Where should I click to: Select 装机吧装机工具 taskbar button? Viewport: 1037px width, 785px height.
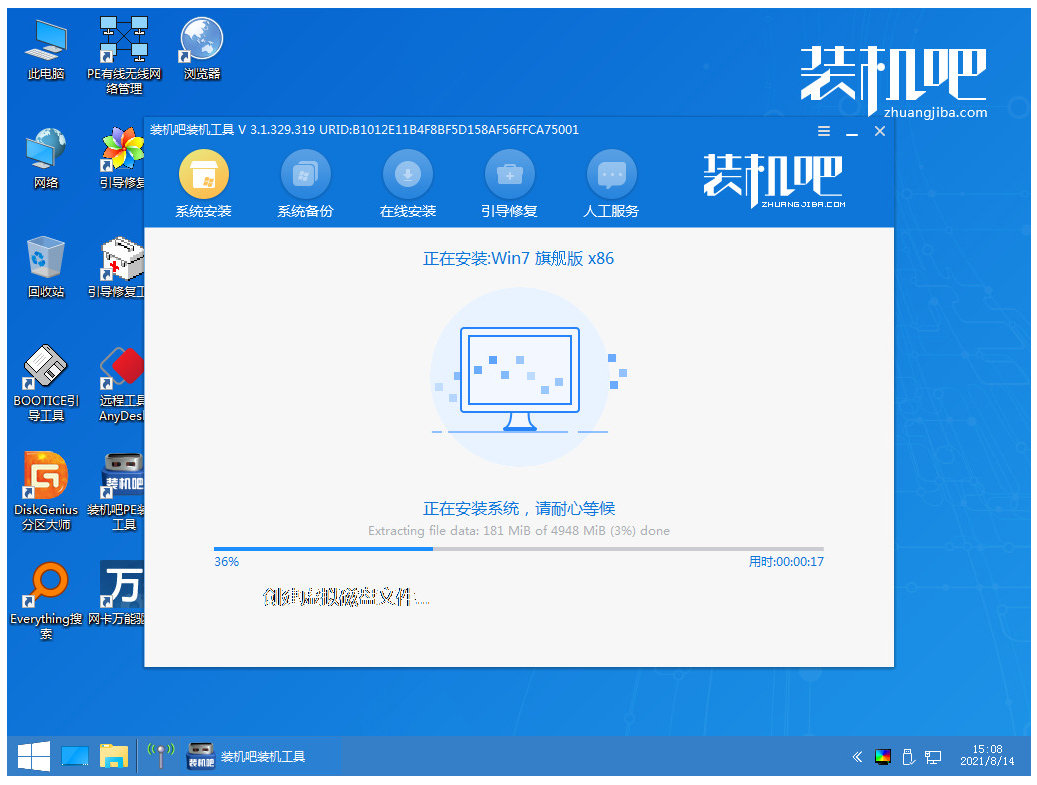(x=248, y=756)
